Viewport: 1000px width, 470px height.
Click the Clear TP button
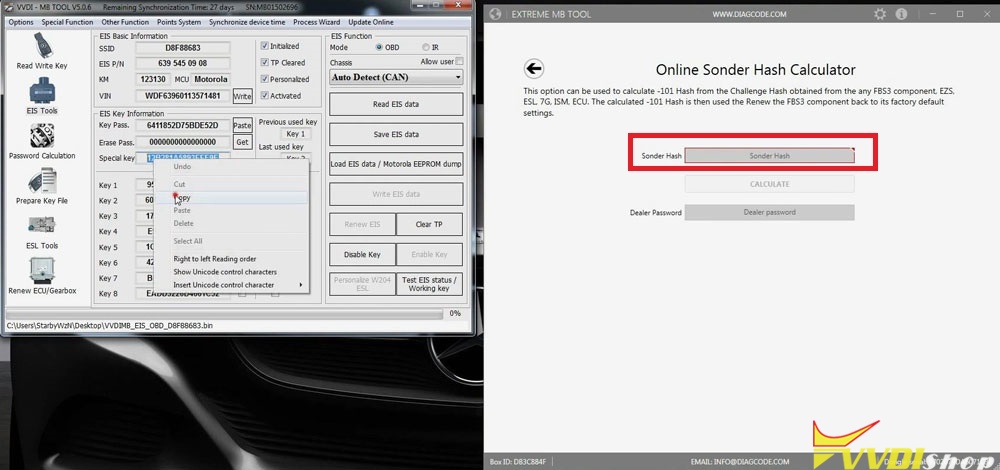pyautogui.click(x=429, y=224)
